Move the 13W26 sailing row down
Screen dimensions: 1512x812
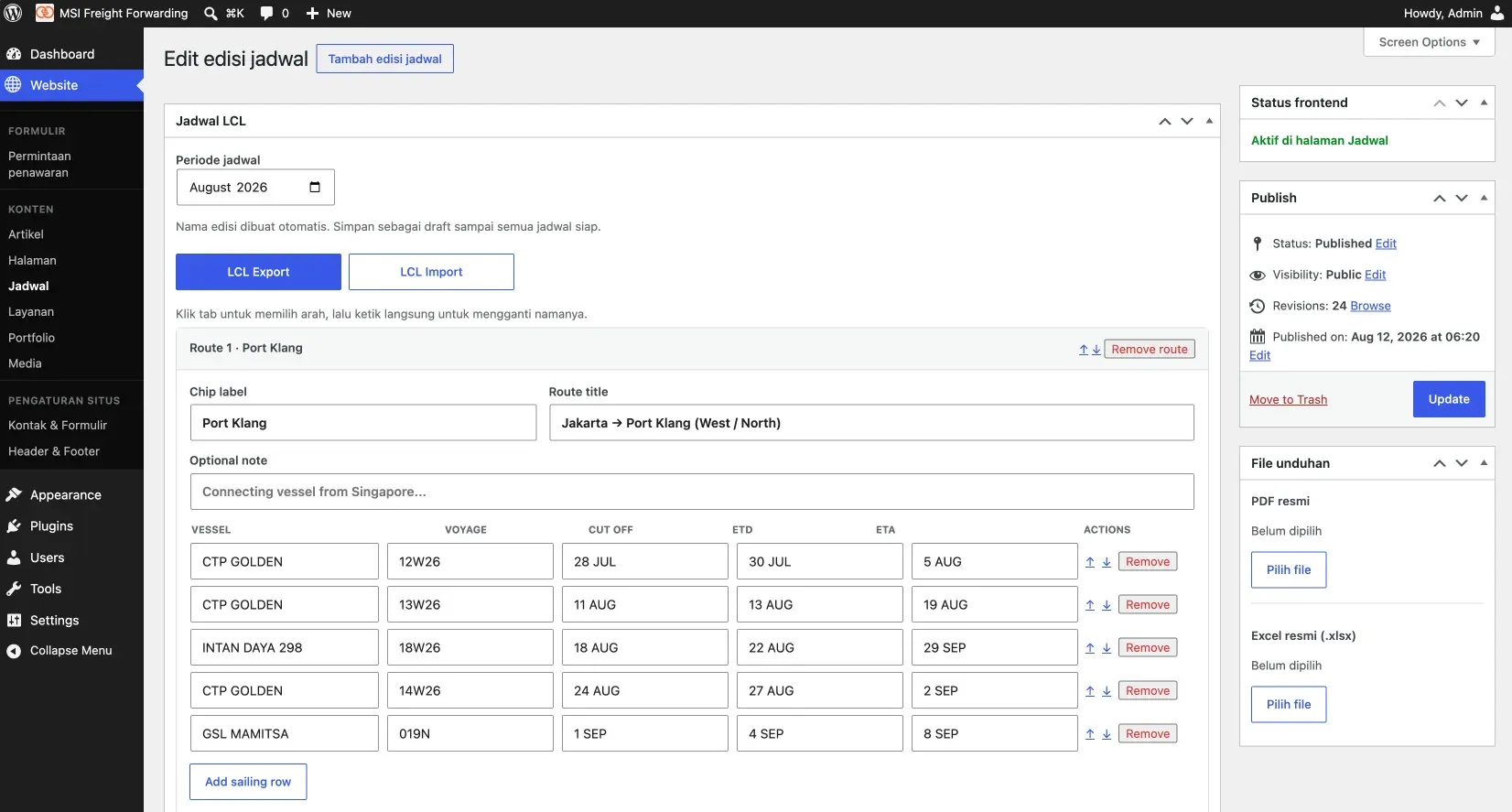click(x=1107, y=605)
